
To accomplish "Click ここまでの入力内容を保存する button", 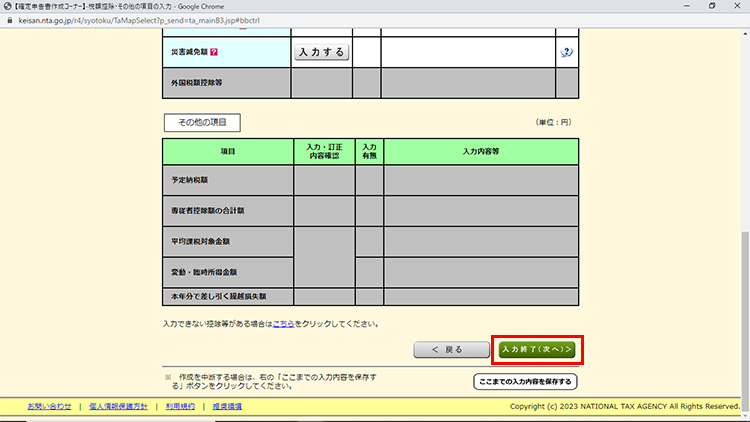I will (x=525, y=381).
